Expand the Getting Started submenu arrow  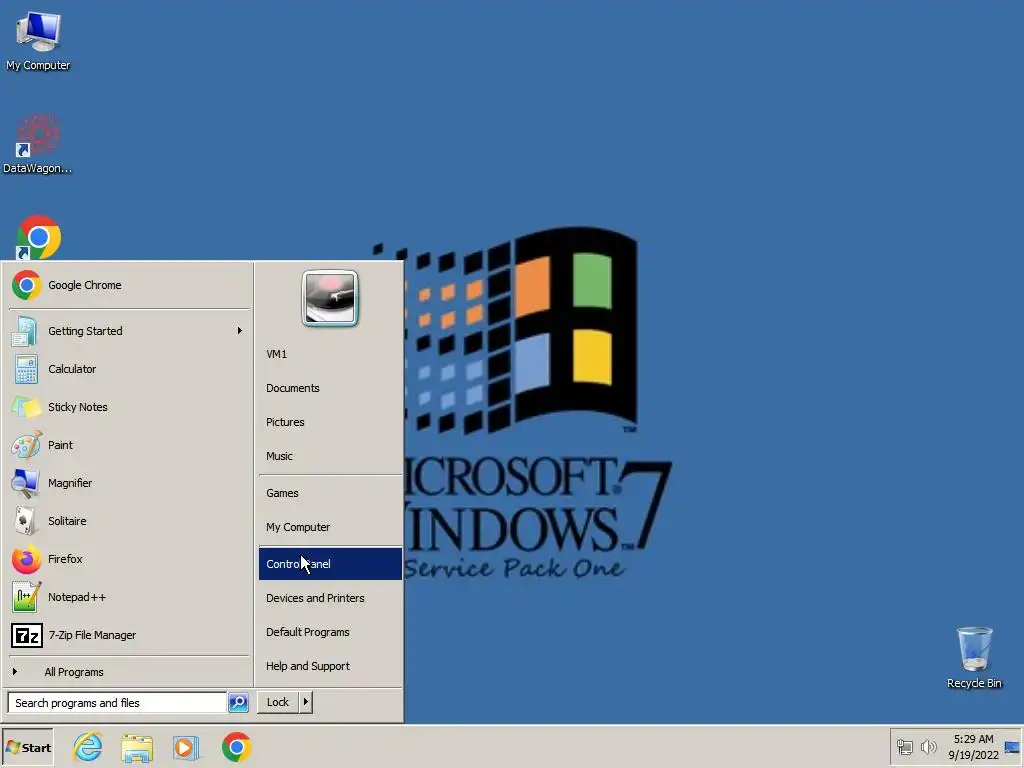(x=240, y=331)
